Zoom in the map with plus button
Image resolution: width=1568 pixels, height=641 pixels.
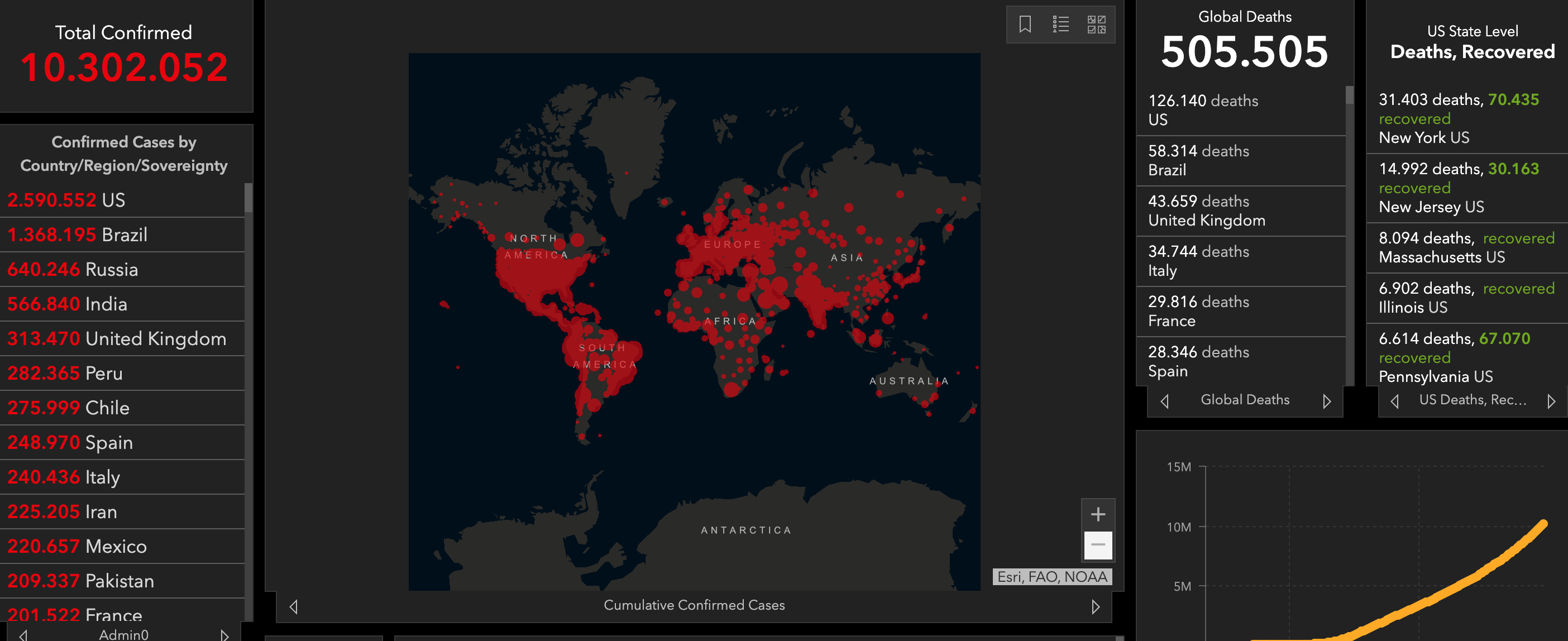pyautogui.click(x=1097, y=514)
